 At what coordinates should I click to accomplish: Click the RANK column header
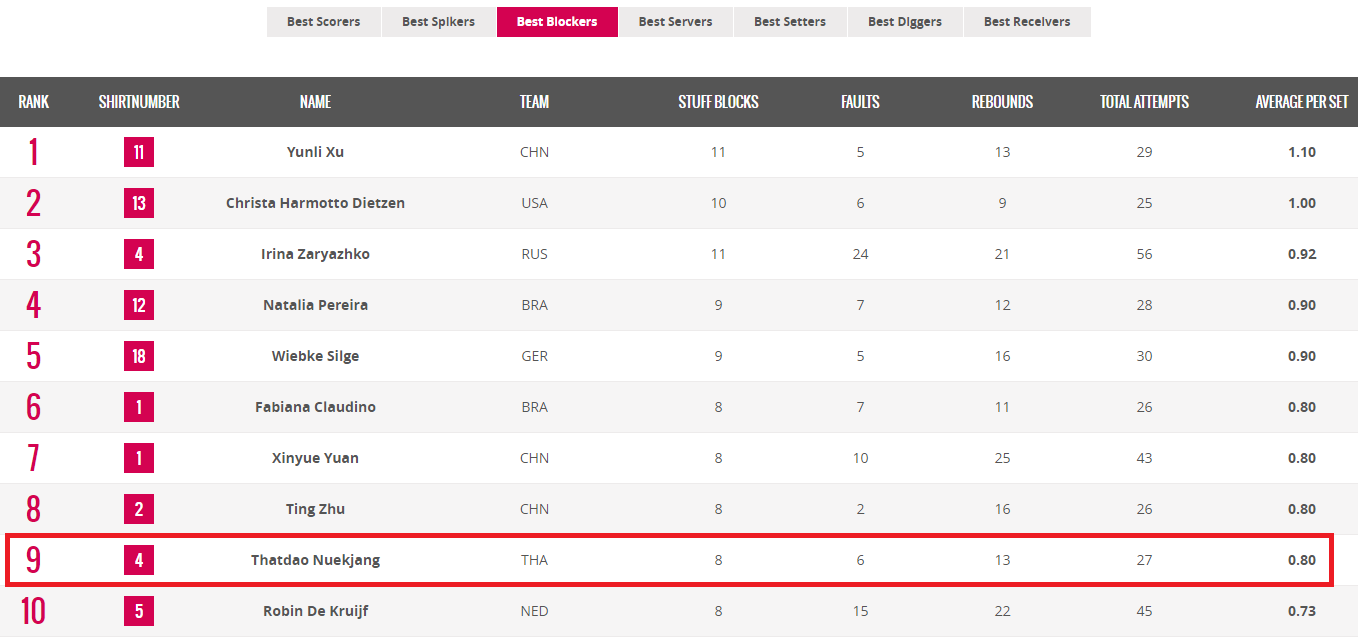point(34,102)
